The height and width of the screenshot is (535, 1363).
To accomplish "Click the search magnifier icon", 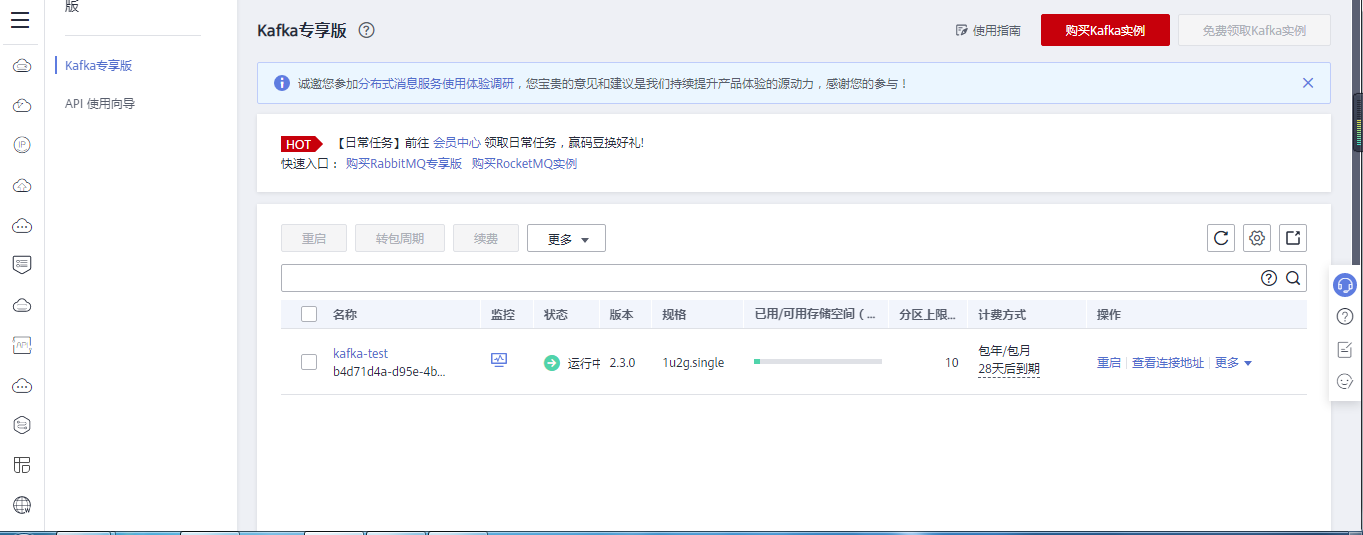I will click(x=1293, y=278).
